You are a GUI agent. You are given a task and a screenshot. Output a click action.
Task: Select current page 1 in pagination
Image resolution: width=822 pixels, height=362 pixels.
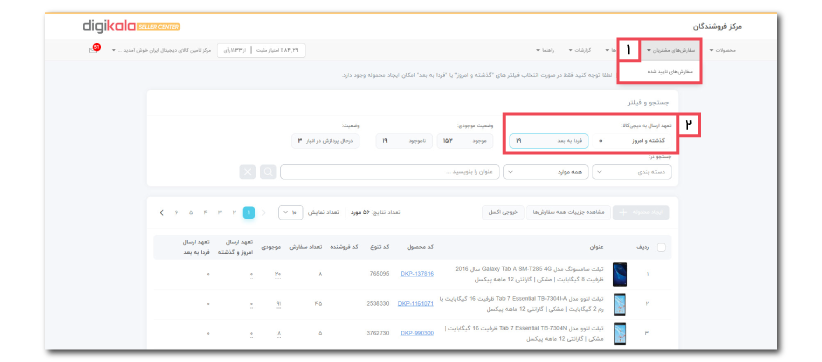(x=249, y=213)
